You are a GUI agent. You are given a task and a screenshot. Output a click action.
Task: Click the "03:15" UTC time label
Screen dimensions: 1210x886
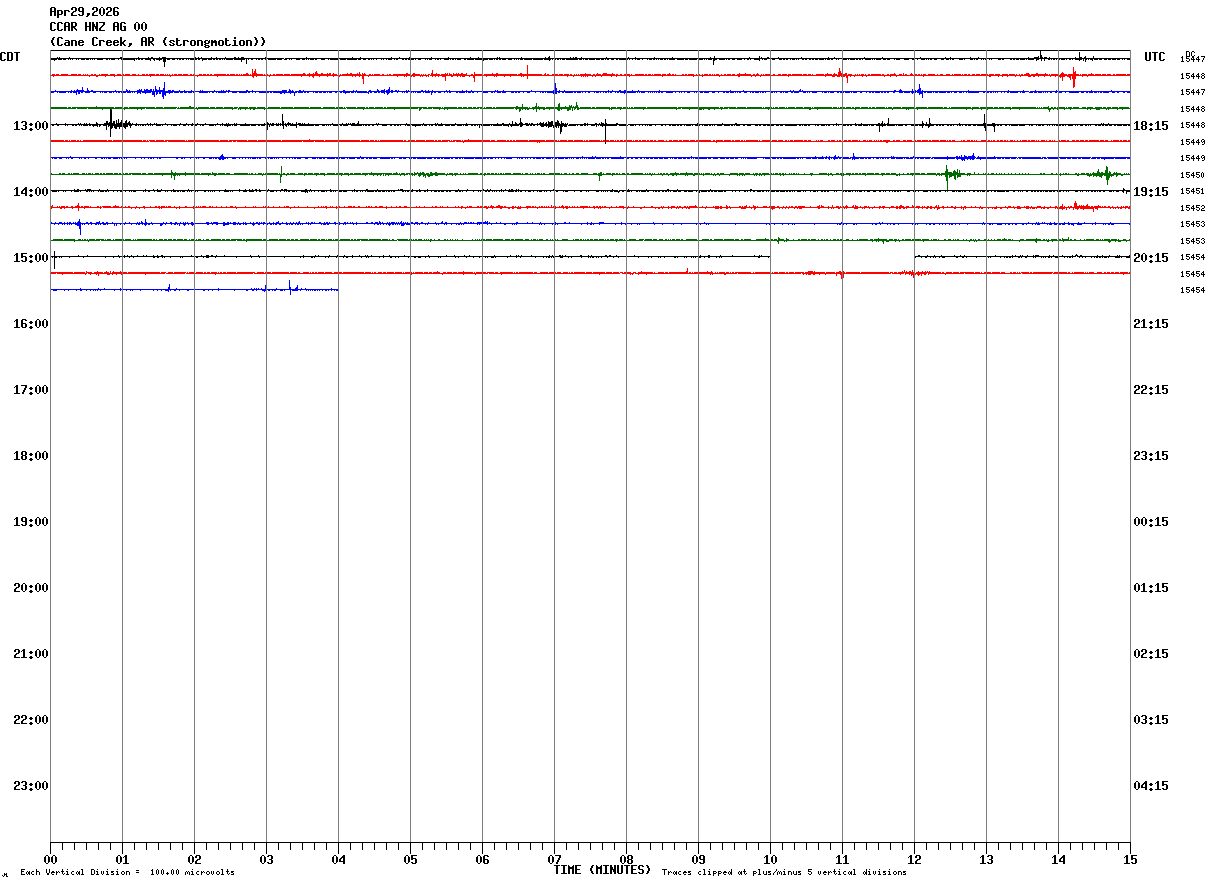(x=1151, y=719)
